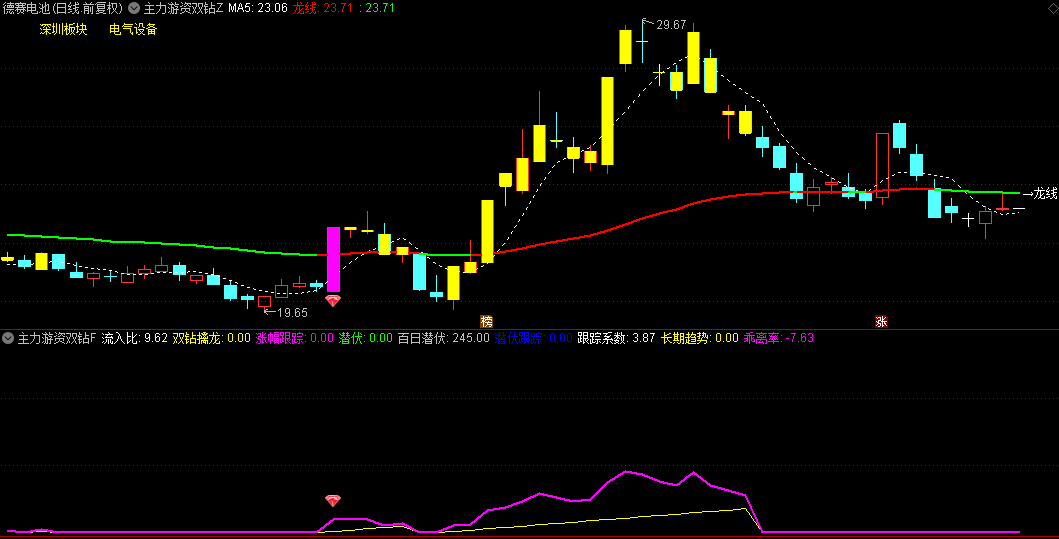This screenshot has height=539, width=1059.
Task: Select the 主力游资双钻F indicator name
Action: [57, 338]
